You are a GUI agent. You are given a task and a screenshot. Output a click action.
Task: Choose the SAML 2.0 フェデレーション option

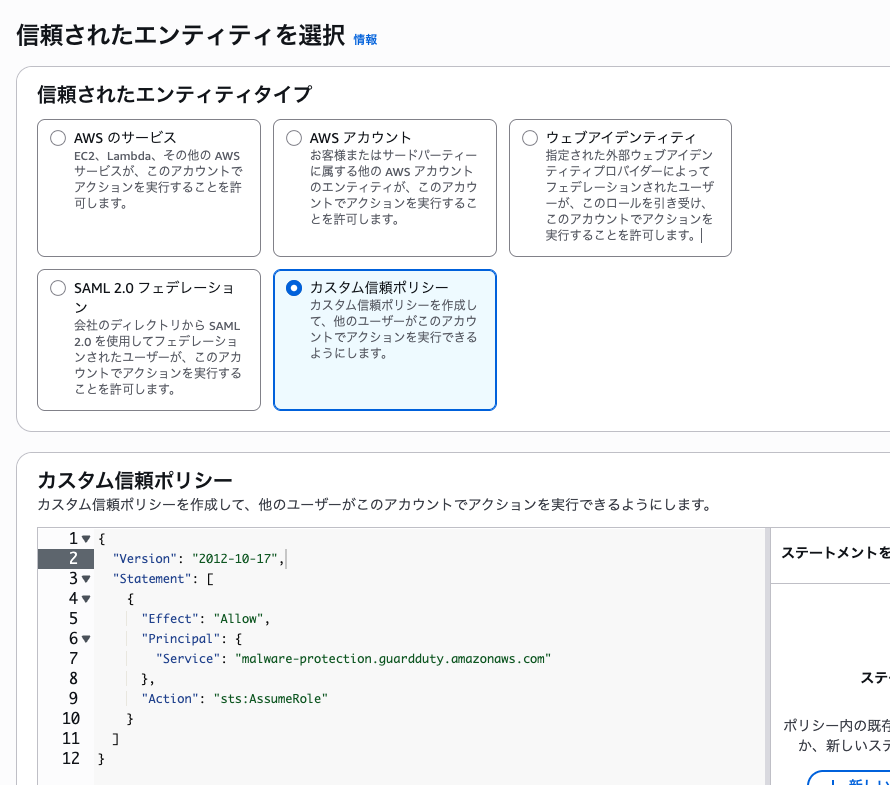tap(58, 288)
